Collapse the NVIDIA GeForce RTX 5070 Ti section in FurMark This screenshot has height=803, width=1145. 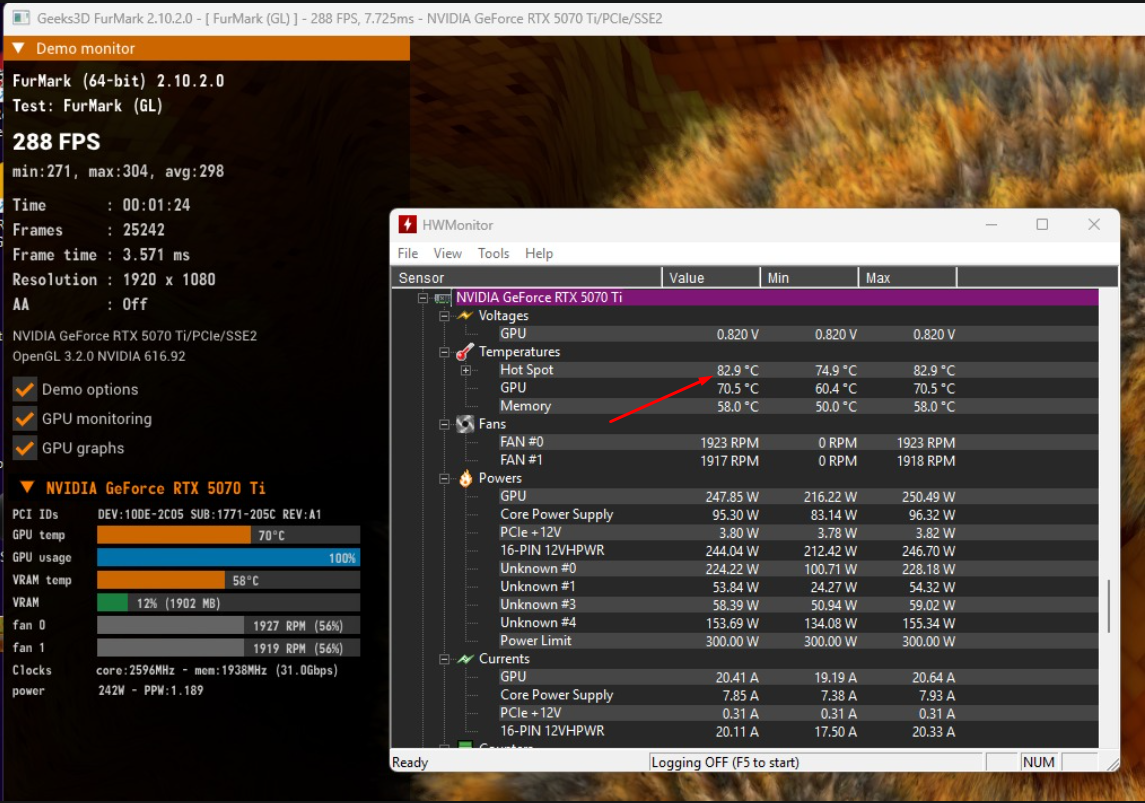pos(27,488)
